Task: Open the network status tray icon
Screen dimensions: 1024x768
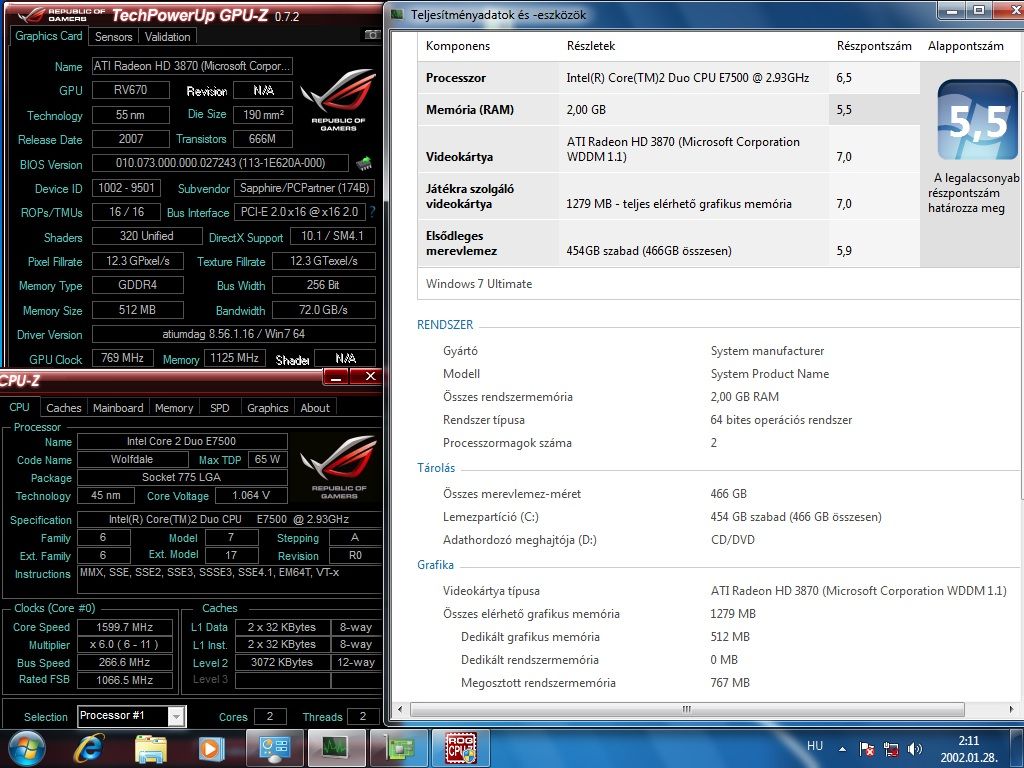Action: [891, 749]
